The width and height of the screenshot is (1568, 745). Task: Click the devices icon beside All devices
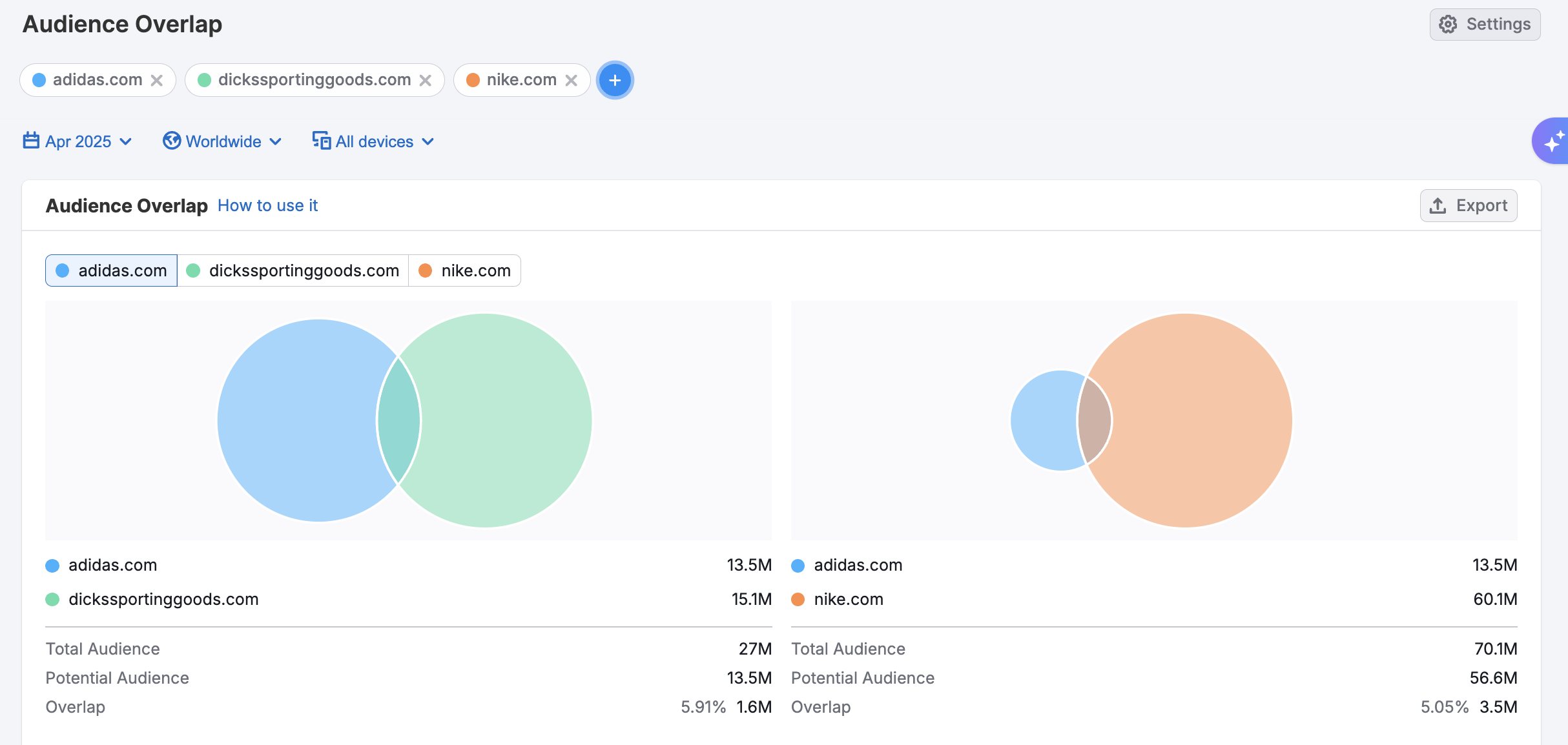[321, 141]
